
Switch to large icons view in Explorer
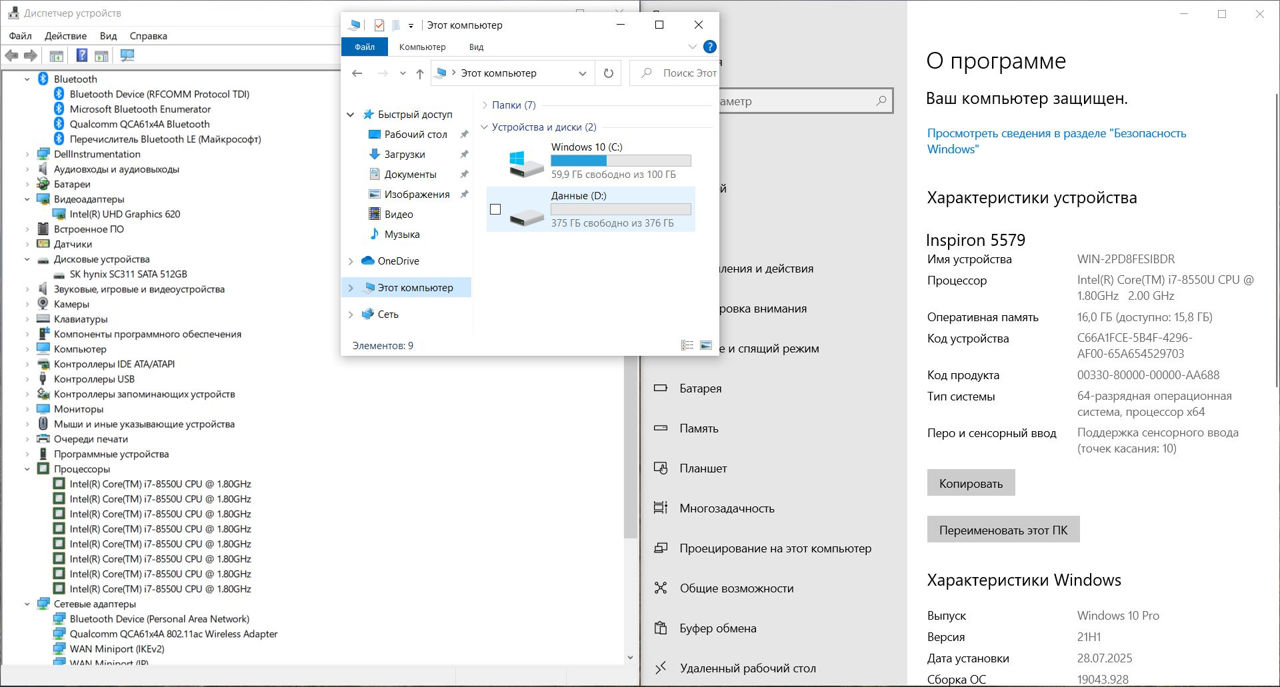click(x=706, y=345)
